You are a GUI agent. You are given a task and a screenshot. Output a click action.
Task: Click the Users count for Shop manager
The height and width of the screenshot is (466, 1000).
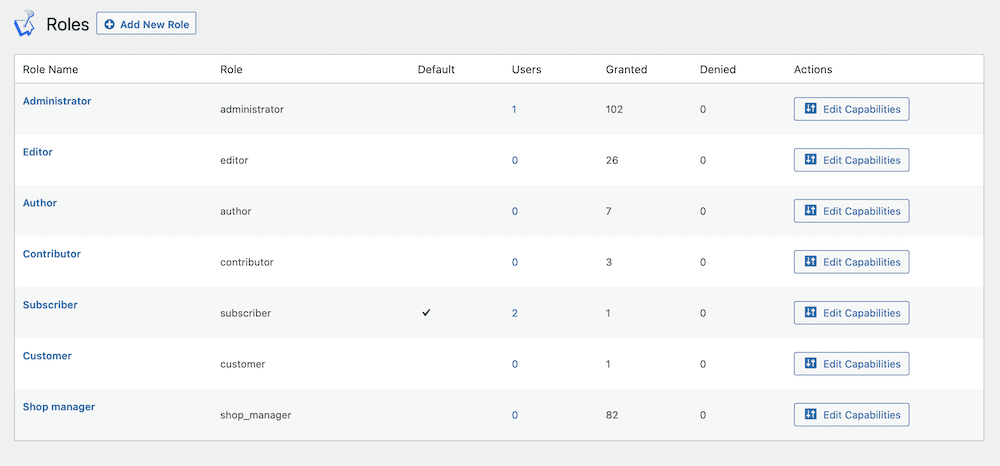tap(515, 415)
